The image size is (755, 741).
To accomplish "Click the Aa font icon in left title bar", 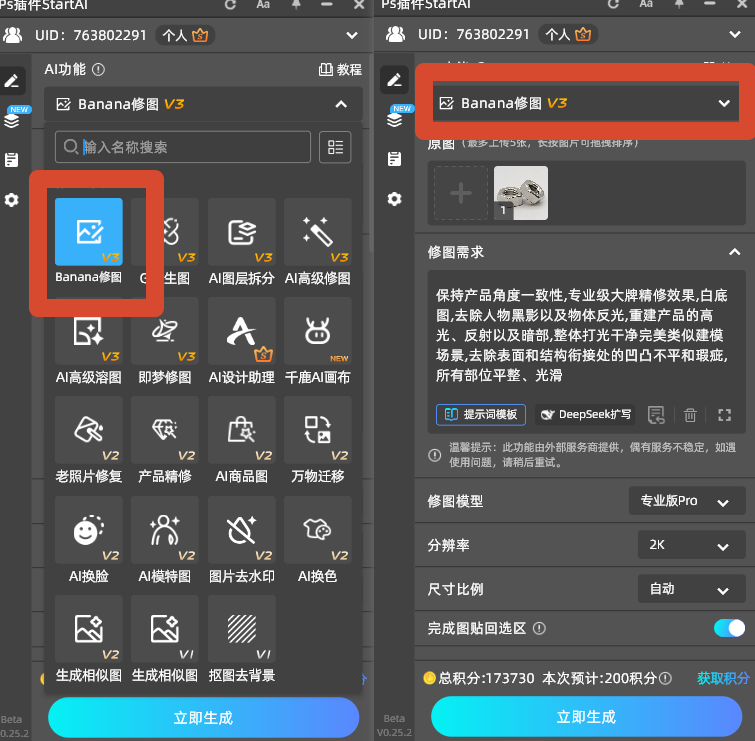I will [x=263, y=4].
